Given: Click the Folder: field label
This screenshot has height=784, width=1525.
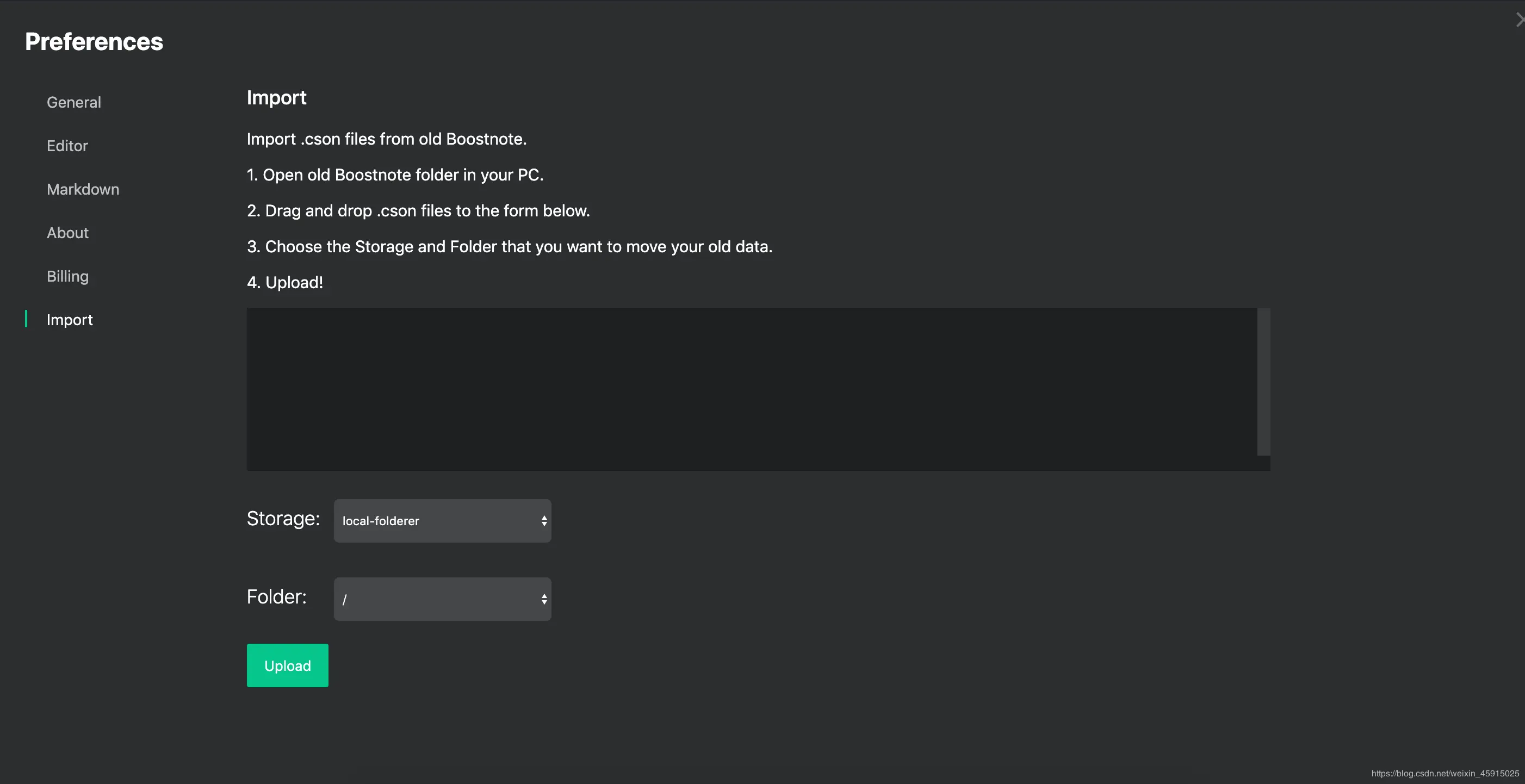Looking at the screenshot, I should pyautogui.click(x=276, y=596).
